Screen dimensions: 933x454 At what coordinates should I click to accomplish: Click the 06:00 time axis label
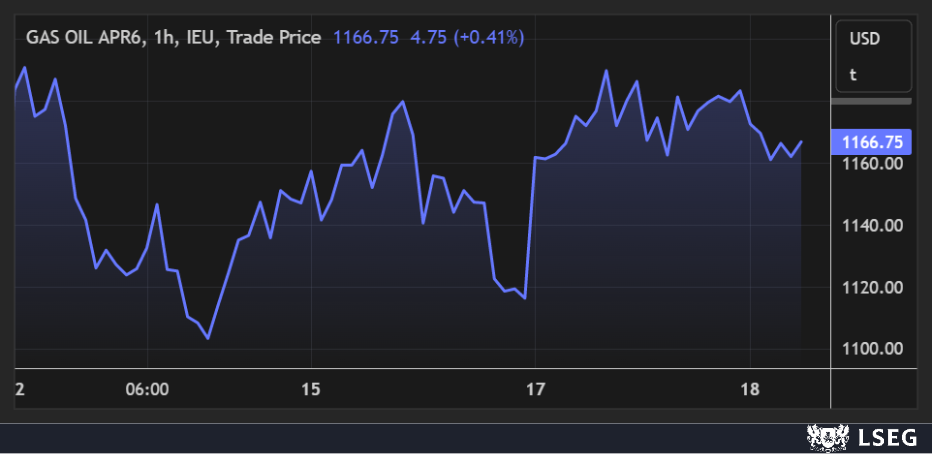pos(147,389)
